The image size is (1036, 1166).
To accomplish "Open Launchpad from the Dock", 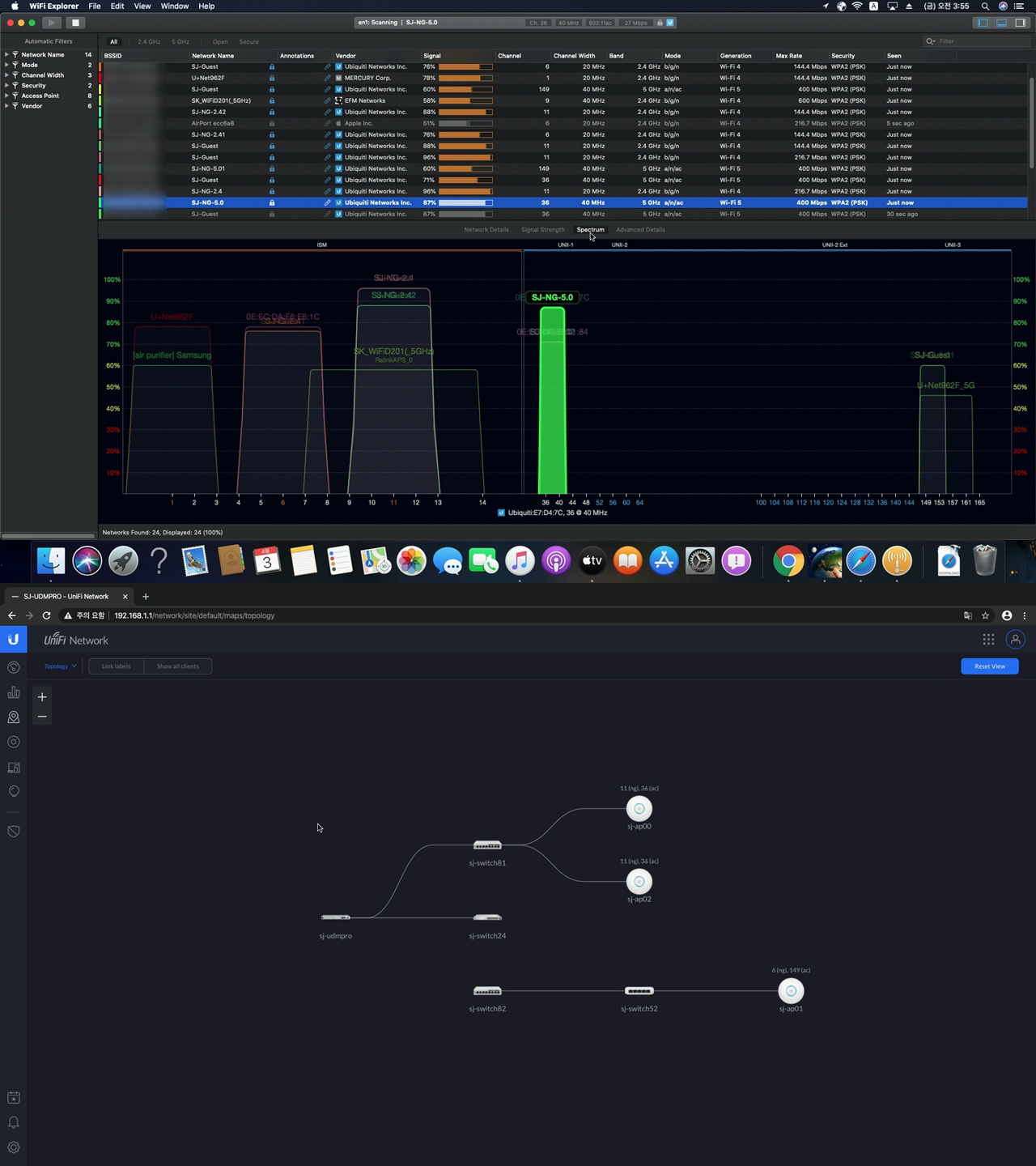I will [x=123, y=561].
